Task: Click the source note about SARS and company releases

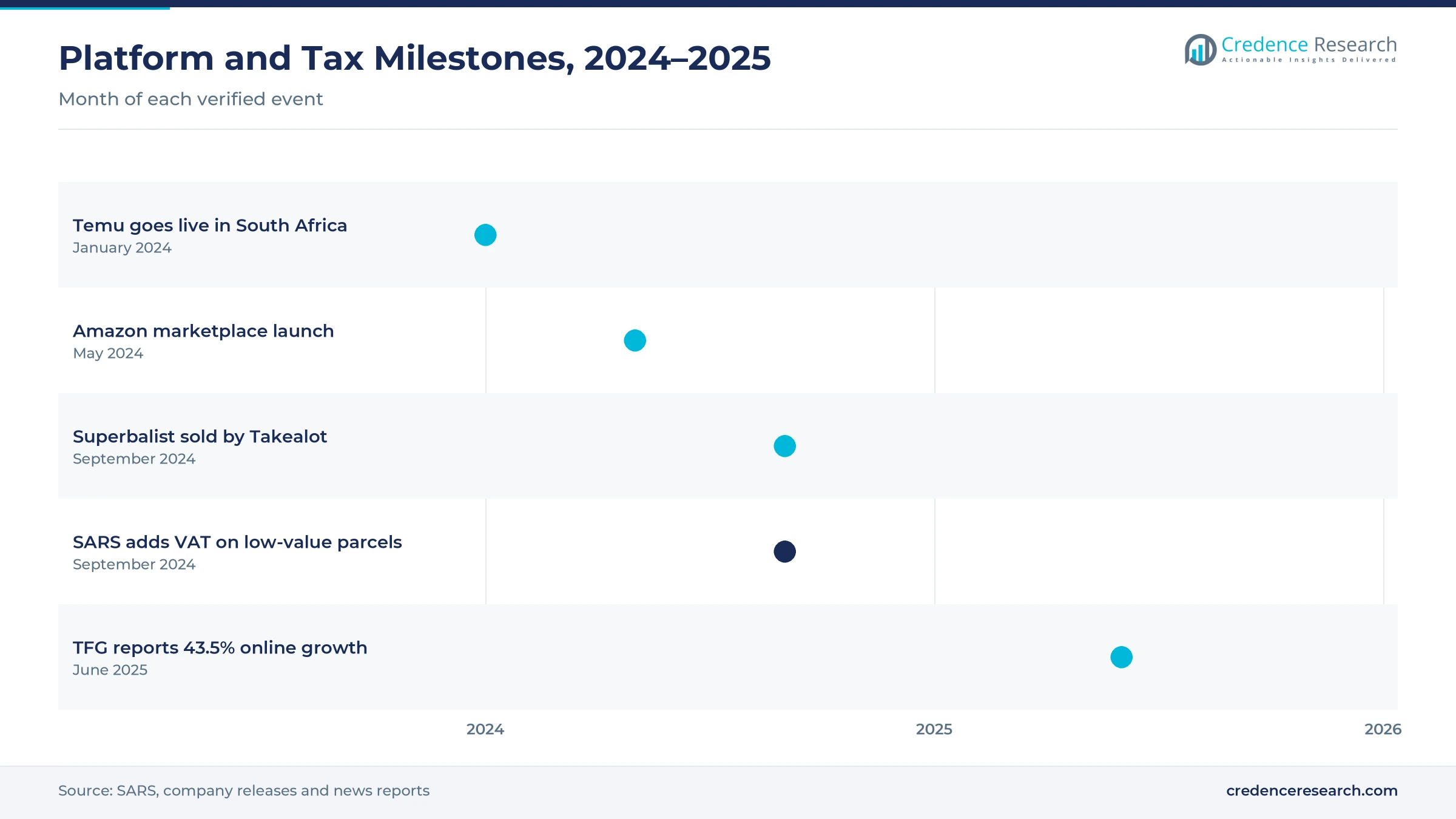Action: (x=244, y=790)
